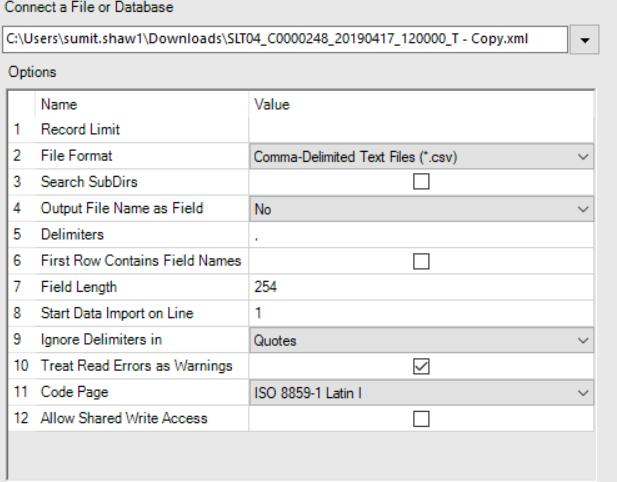Viewport: 617px width, 482px height.
Task: Select the Value column header
Action: pos(272,104)
